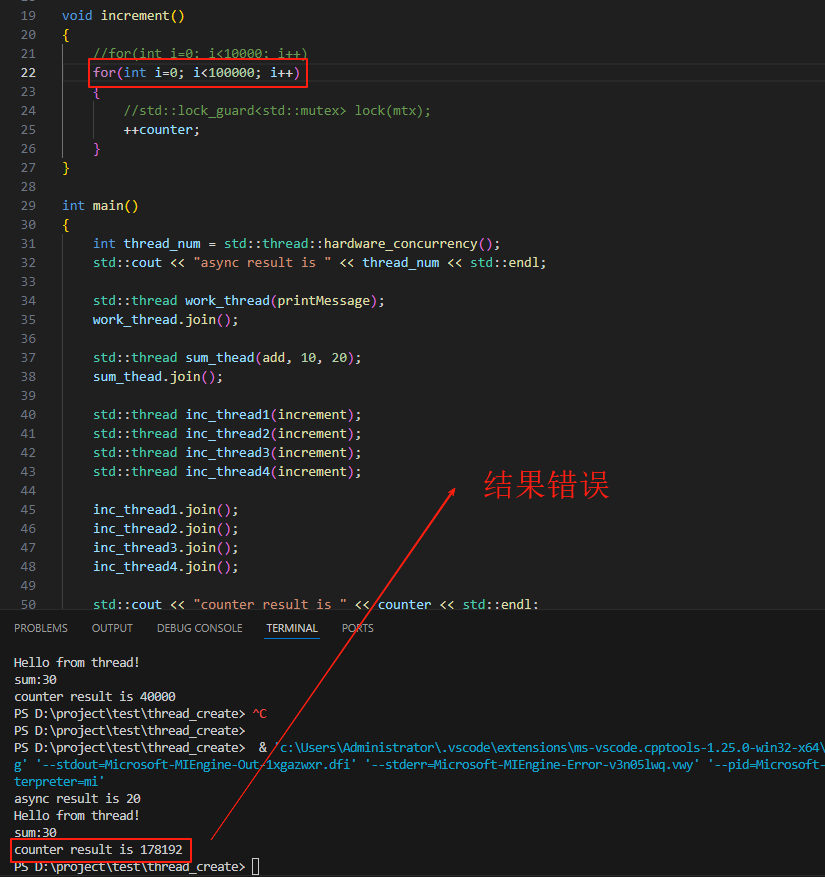Click the closing brace on line 27
Viewport: 825px width, 877px height.
tap(66, 168)
